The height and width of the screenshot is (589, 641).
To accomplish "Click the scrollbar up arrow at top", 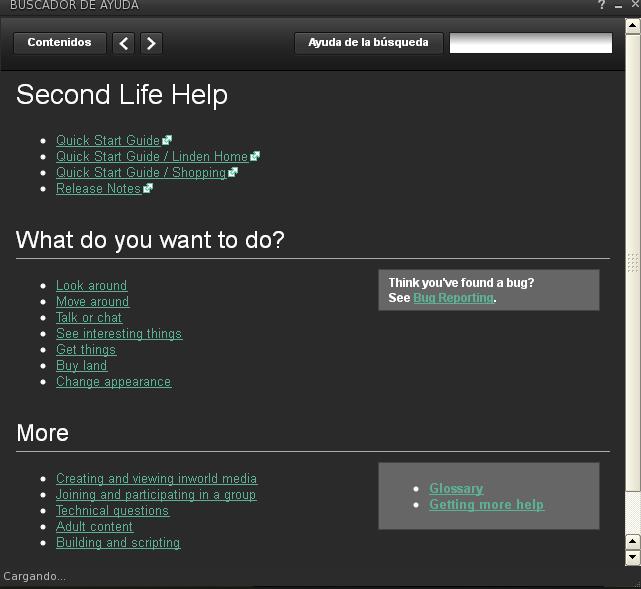I will point(632,26).
